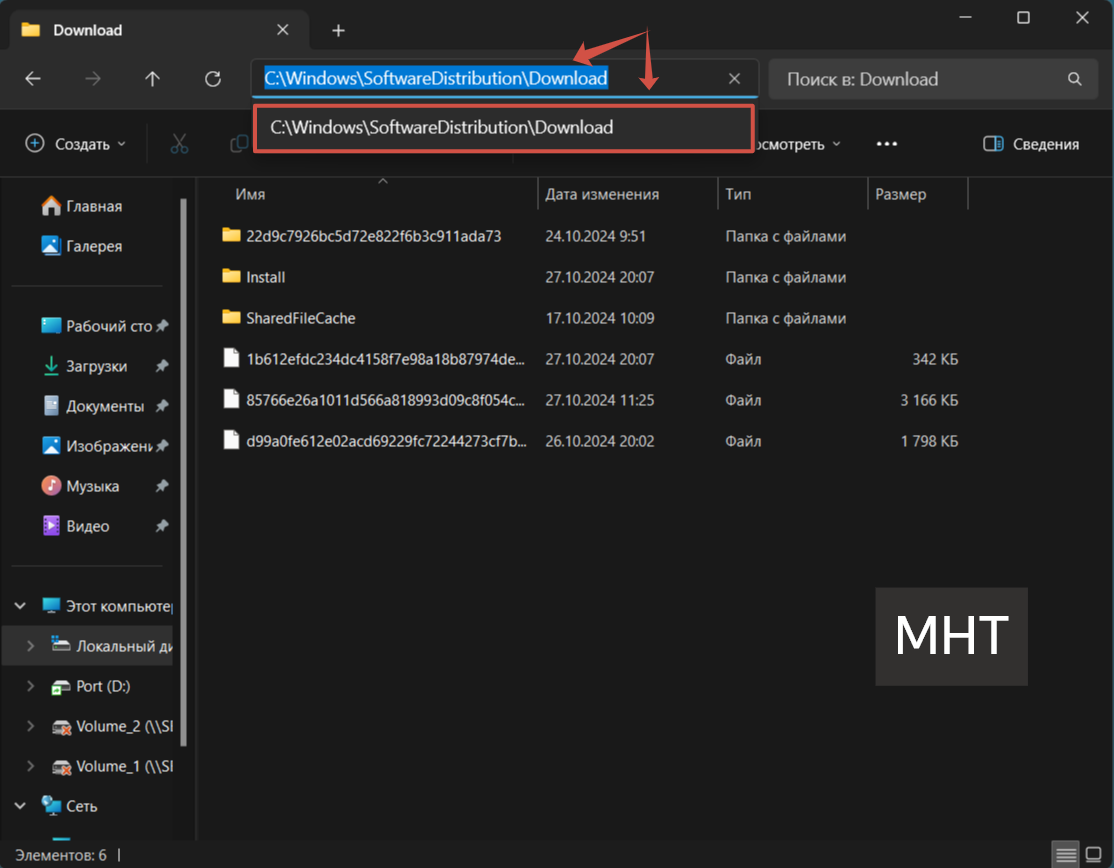Viewport: 1114px width, 868px height.
Task: Select the SharedFileCache folder
Action: 301,318
